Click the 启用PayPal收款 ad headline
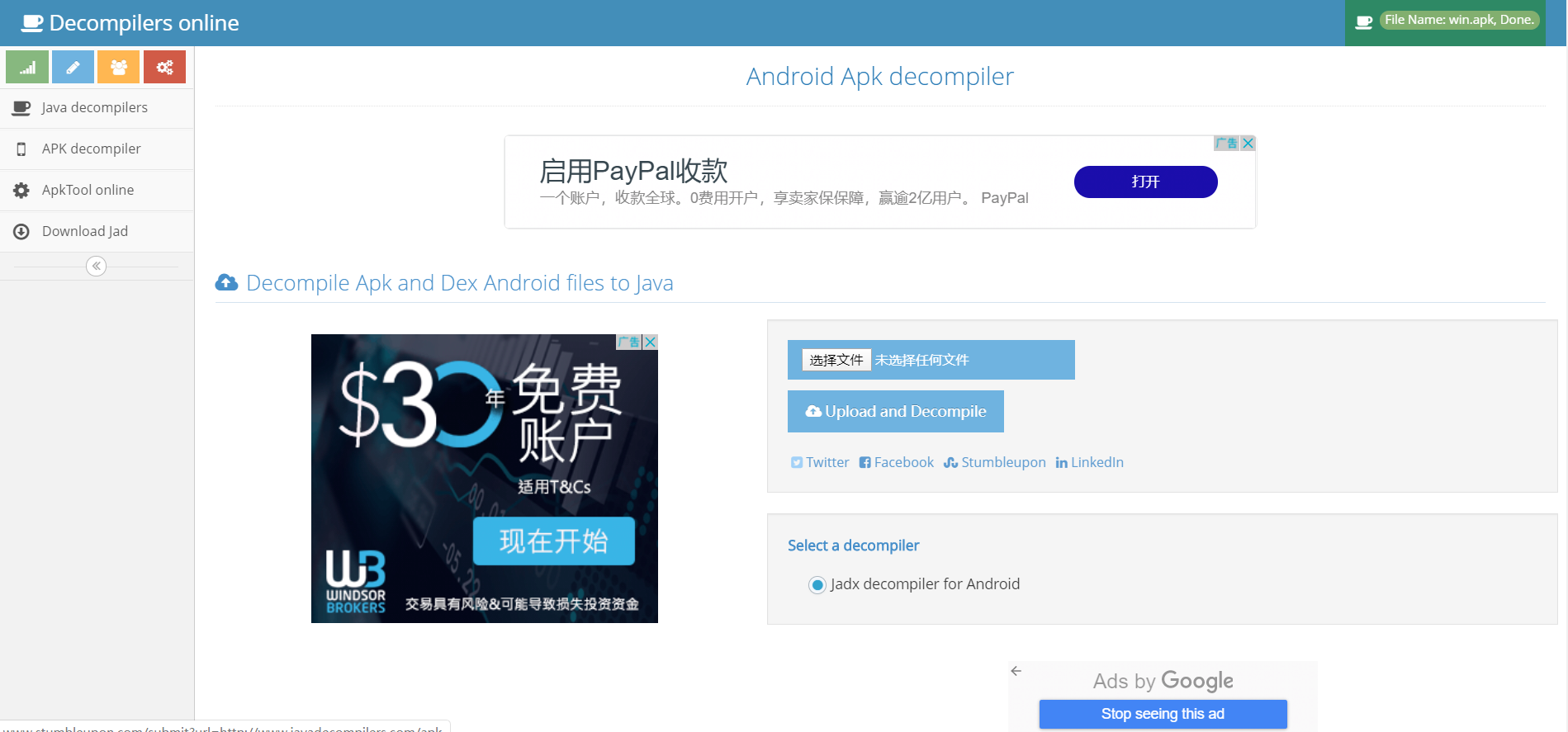Viewport: 1568px width, 732px height. click(633, 171)
